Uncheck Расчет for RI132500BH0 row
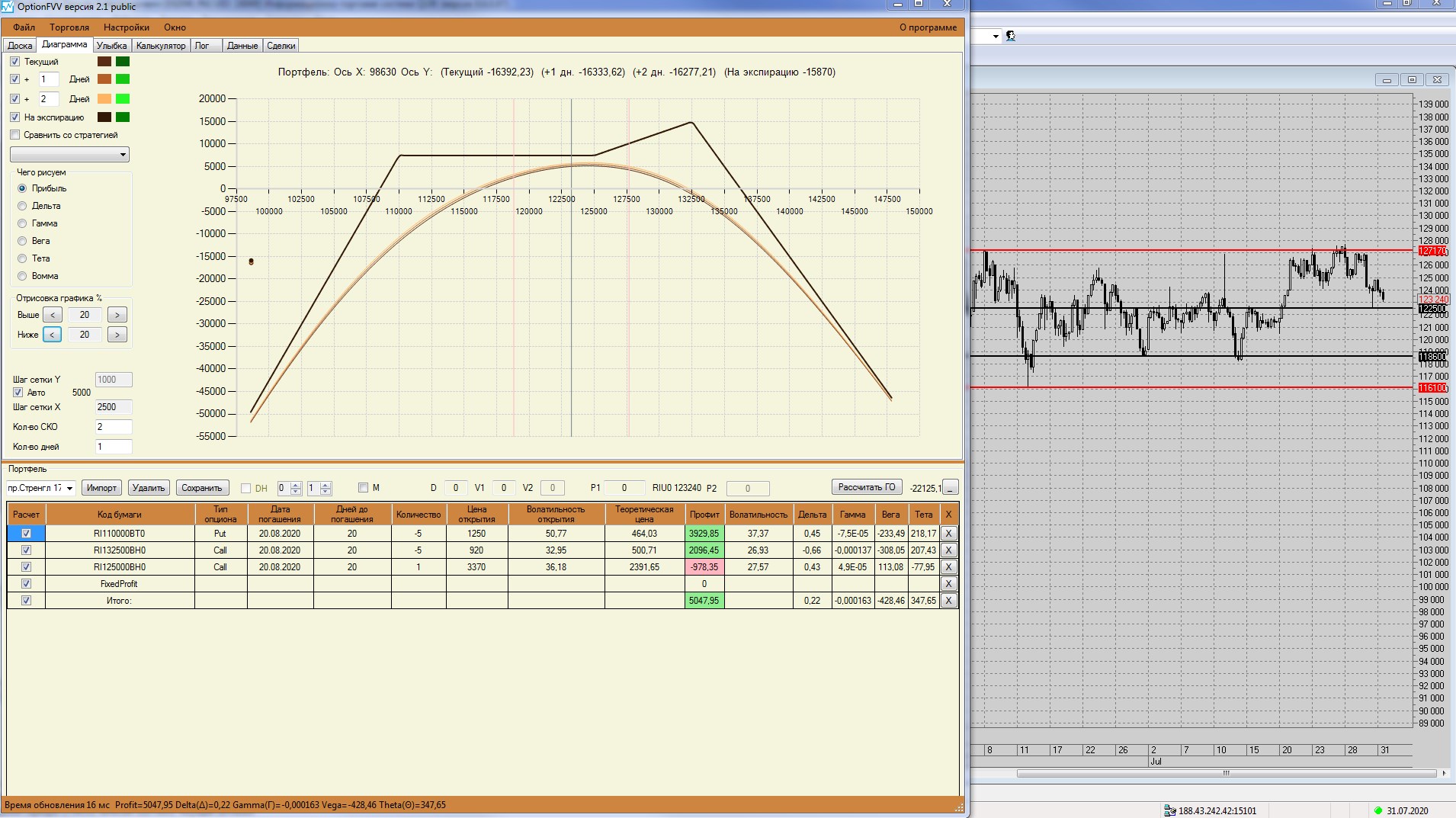The width and height of the screenshot is (1456, 818). pyautogui.click(x=27, y=550)
